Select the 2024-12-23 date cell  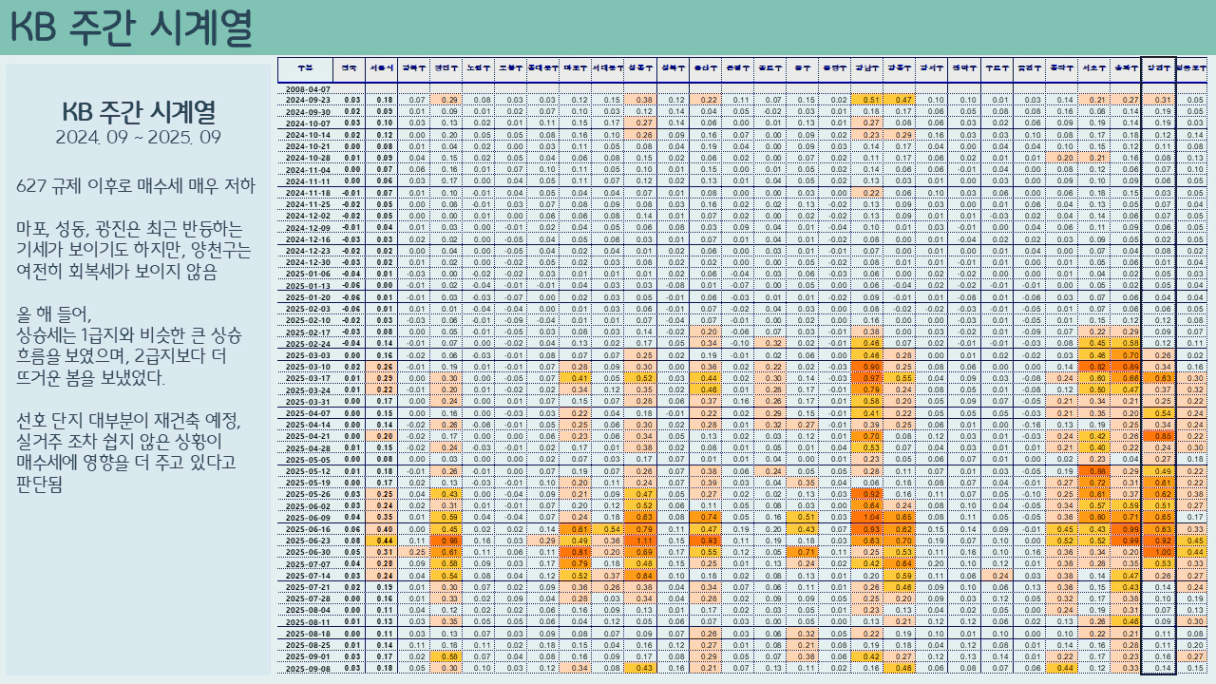click(x=308, y=250)
